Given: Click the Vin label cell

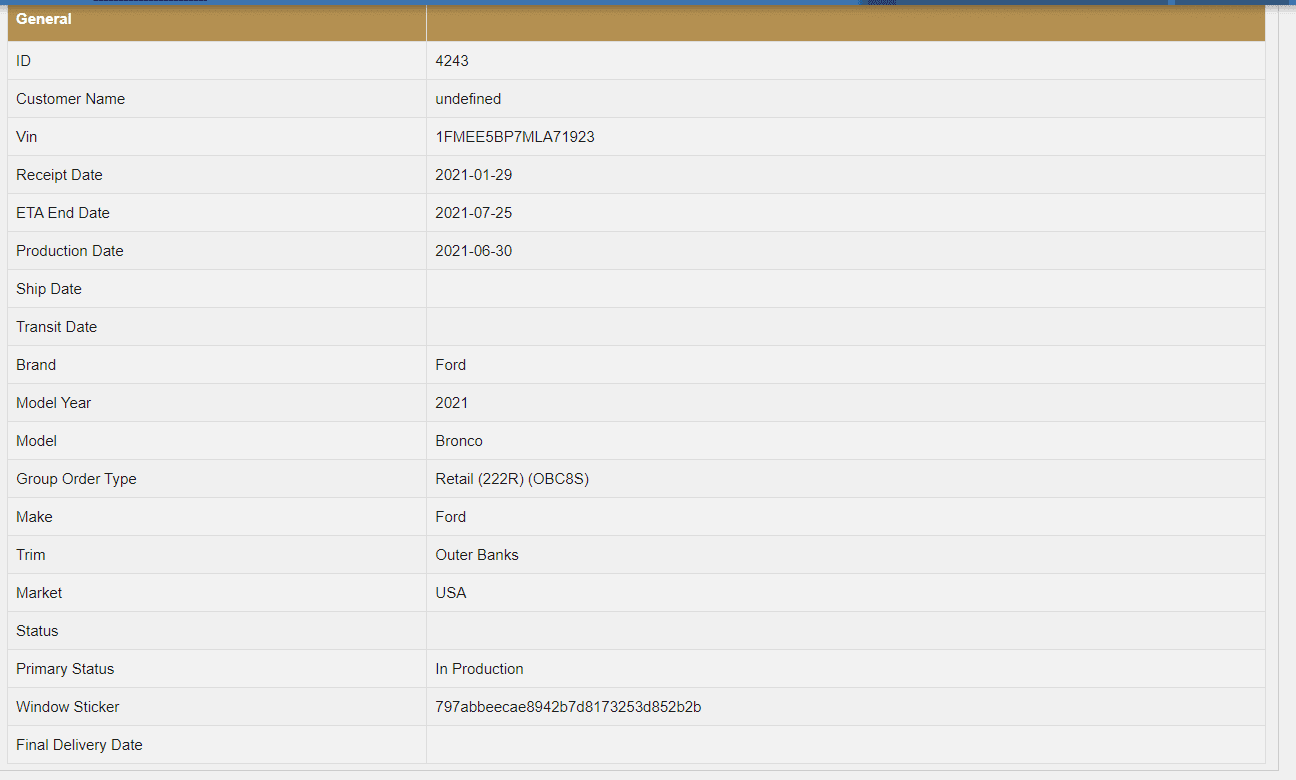Looking at the screenshot, I should pyautogui.click(x=217, y=137).
